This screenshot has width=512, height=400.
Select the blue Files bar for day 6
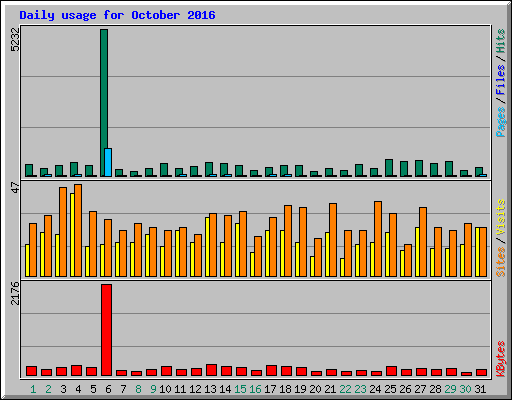click(108, 162)
